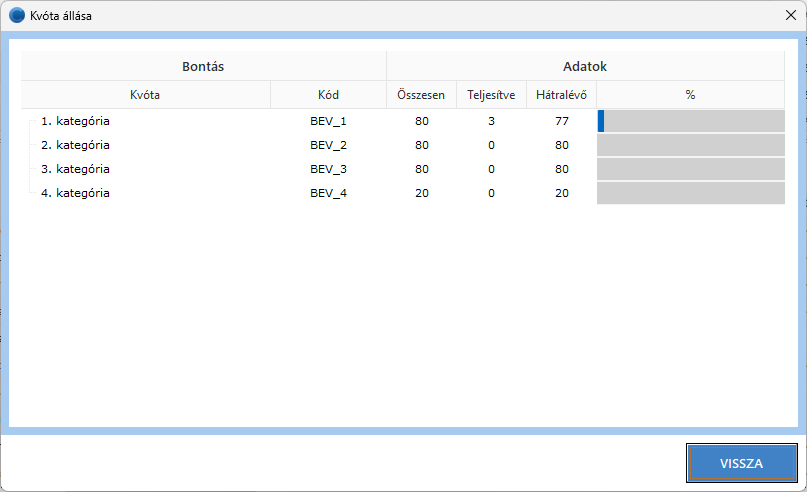Click the Bontás group header
807x492 pixels.
pyautogui.click(x=203, y=66)
